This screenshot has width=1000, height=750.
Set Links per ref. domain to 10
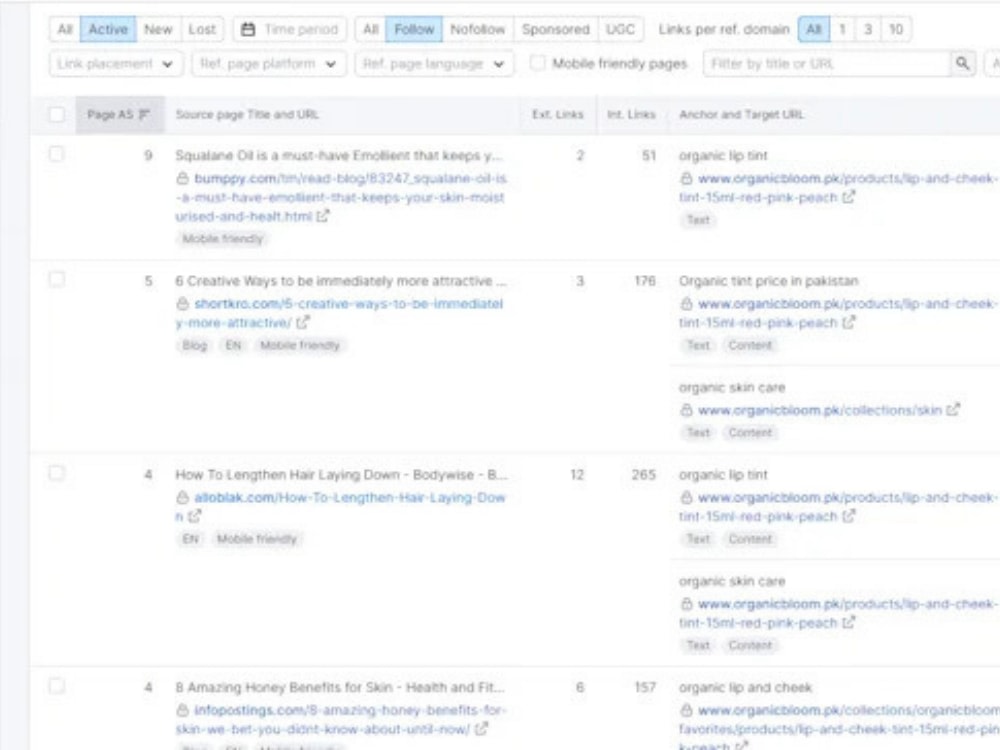click(x=895, y=29)
